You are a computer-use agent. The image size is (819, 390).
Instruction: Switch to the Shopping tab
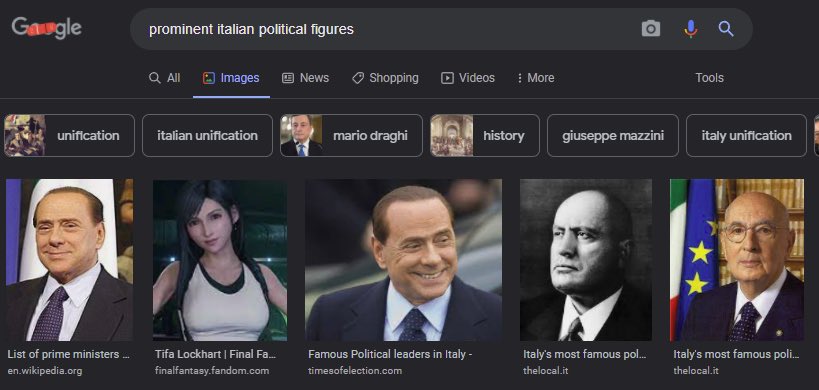[385, 78]
